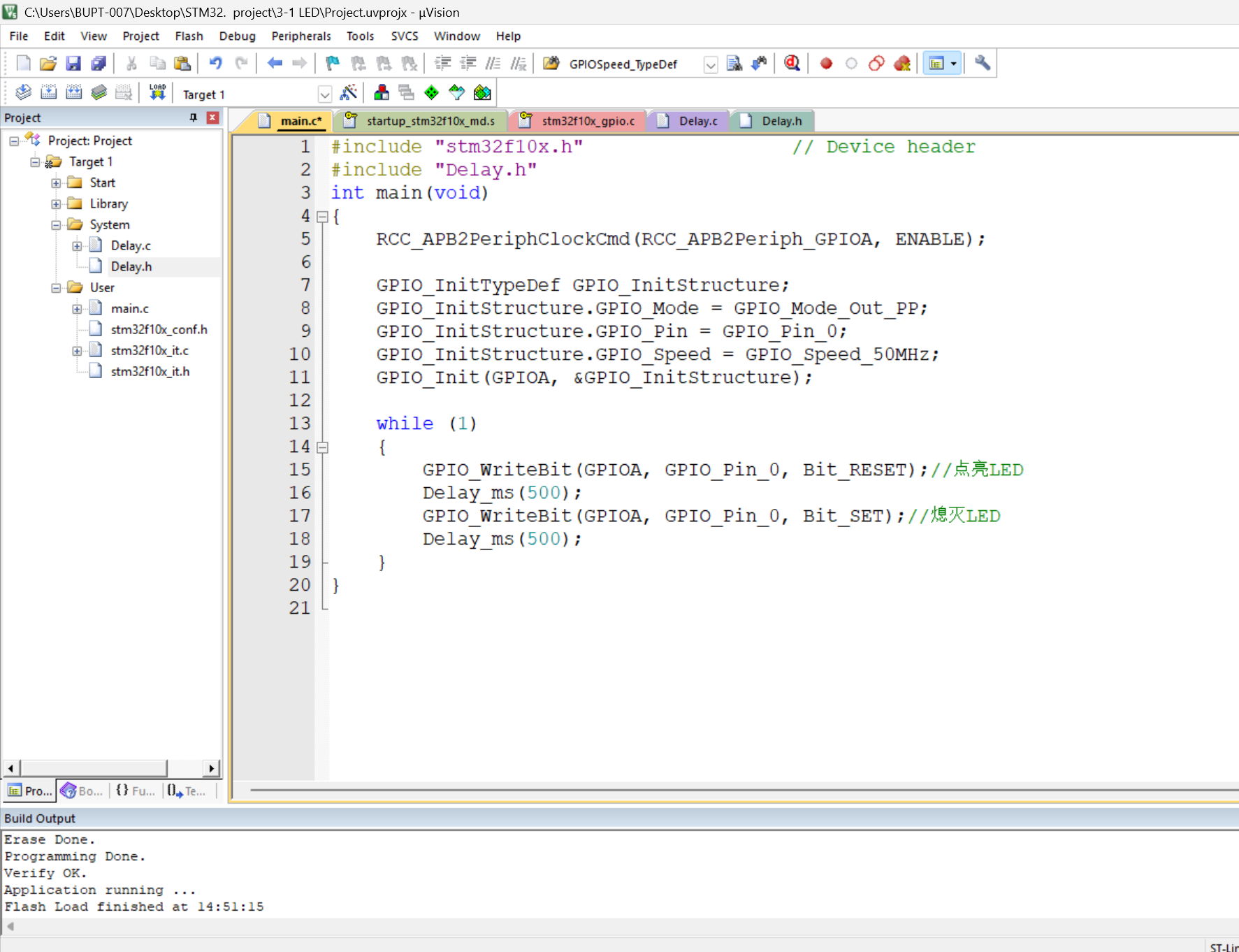Collapse the Target 1 tree node

[x=35, y=162]
